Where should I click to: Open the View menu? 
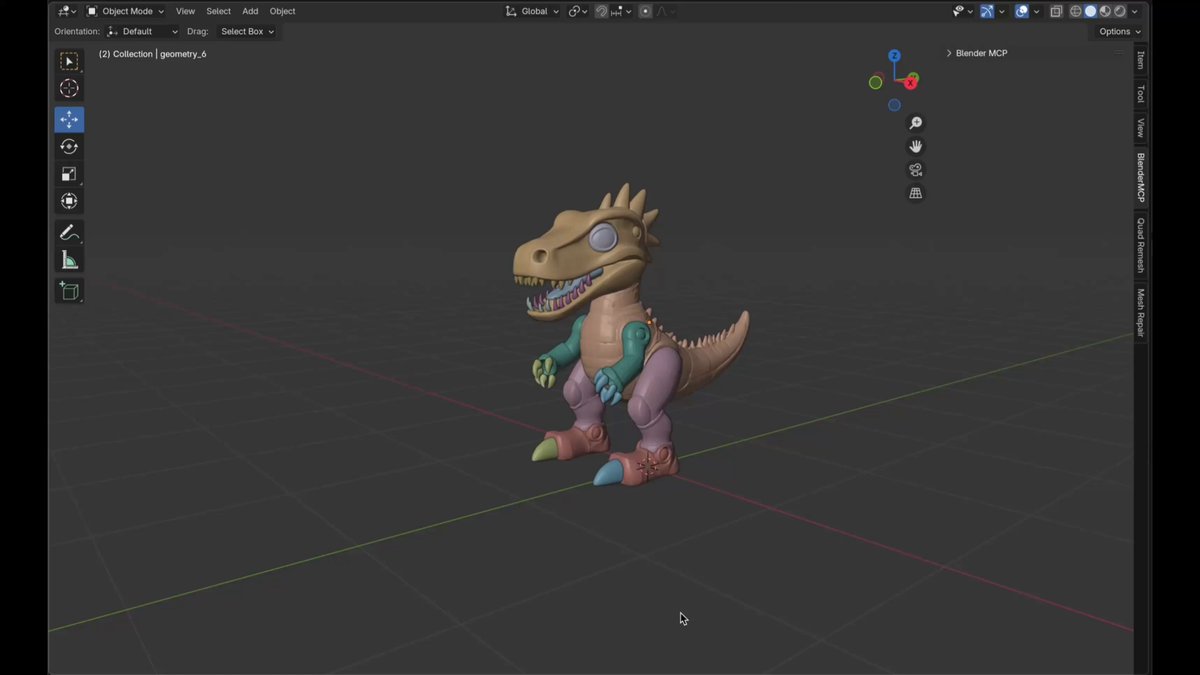185,11
